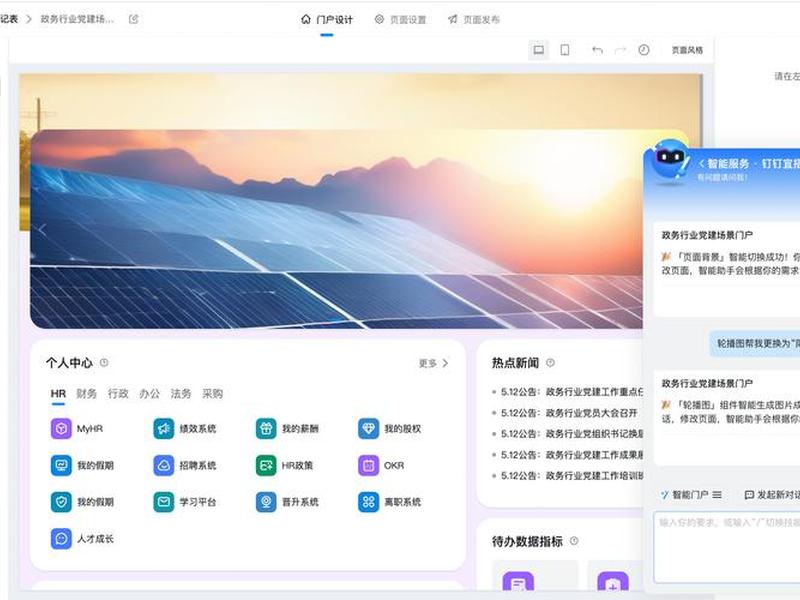Click info icon beside 个人中心
Screen dimensions: 800x600
coord(104,362)
